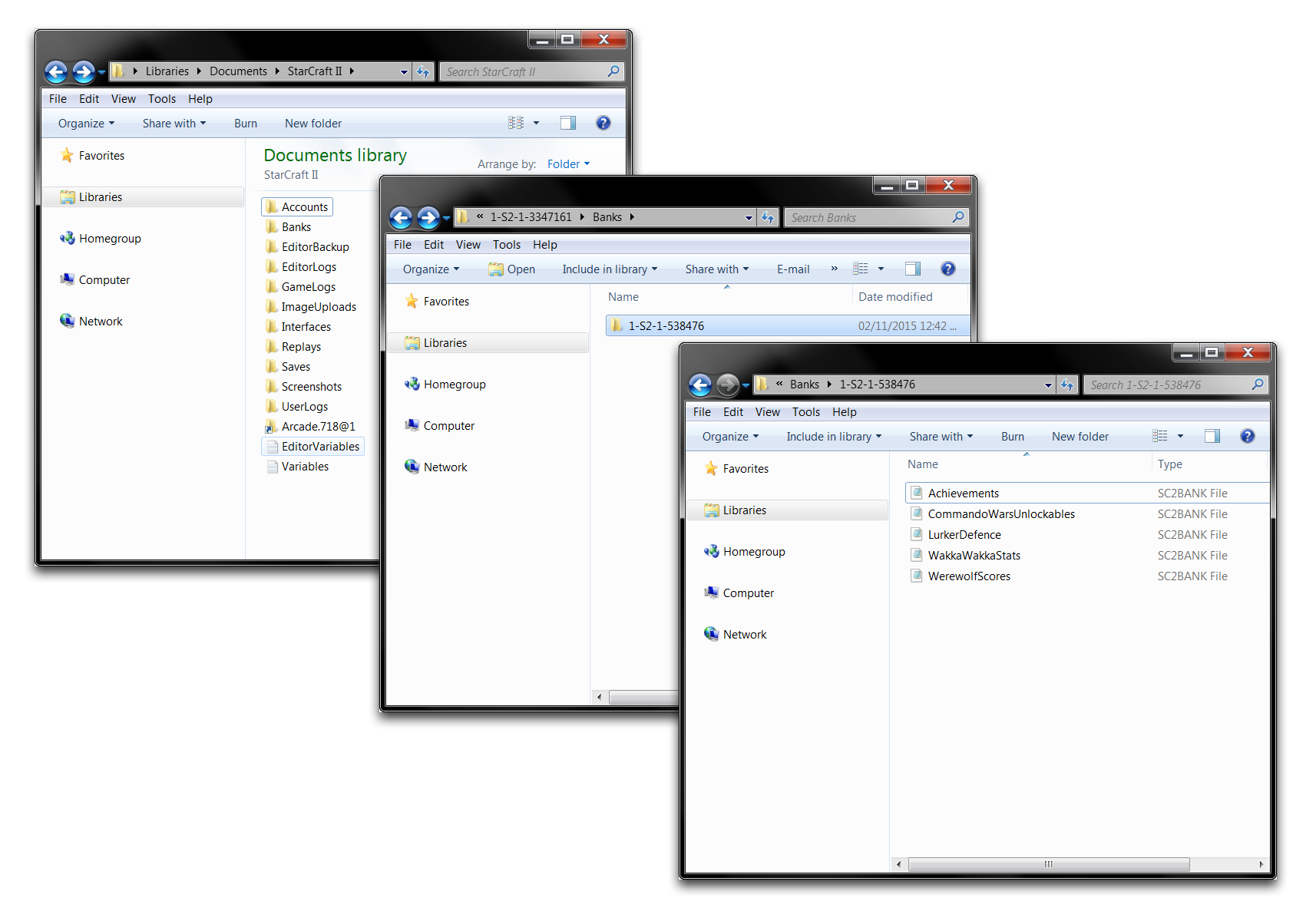Click New folder in StarCraft II window

(x=313, y=123)
